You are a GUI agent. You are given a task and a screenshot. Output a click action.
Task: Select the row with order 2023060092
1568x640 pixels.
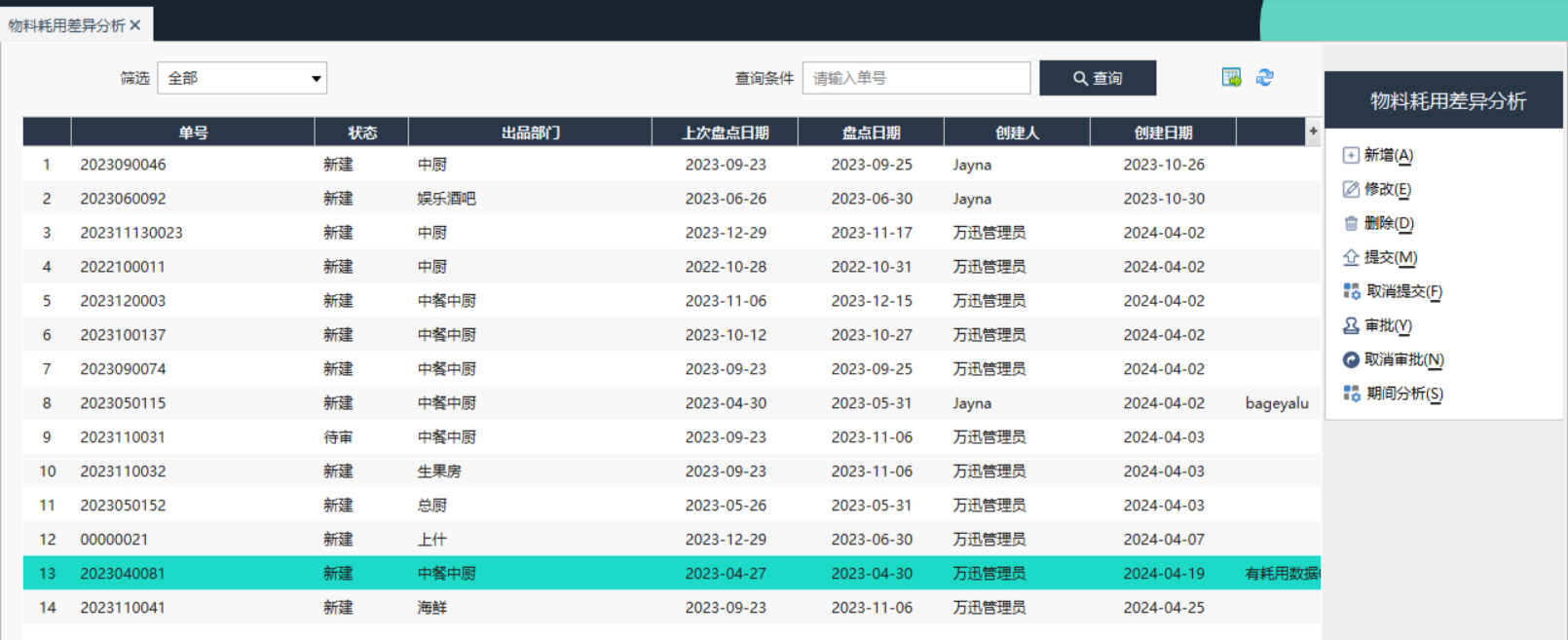coord(123,199)
